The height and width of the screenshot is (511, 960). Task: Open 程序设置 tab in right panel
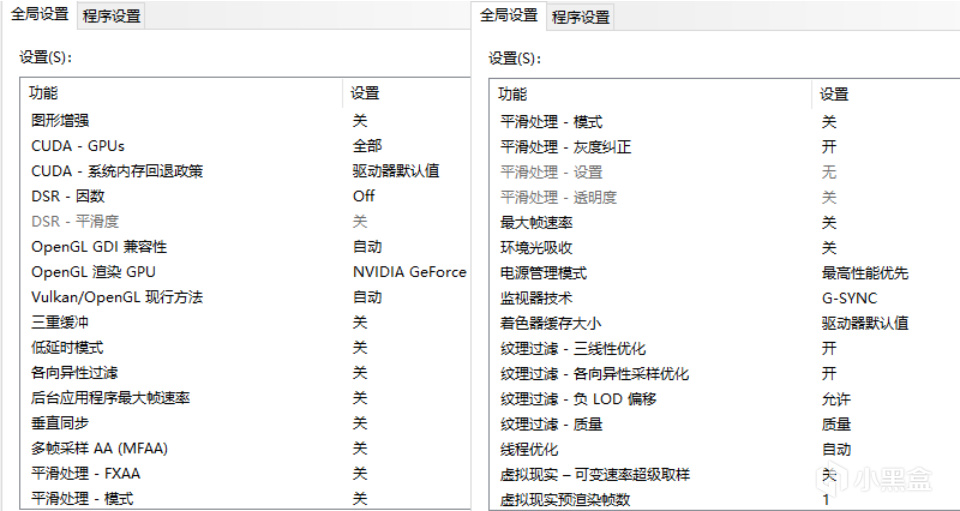point(580,17)
